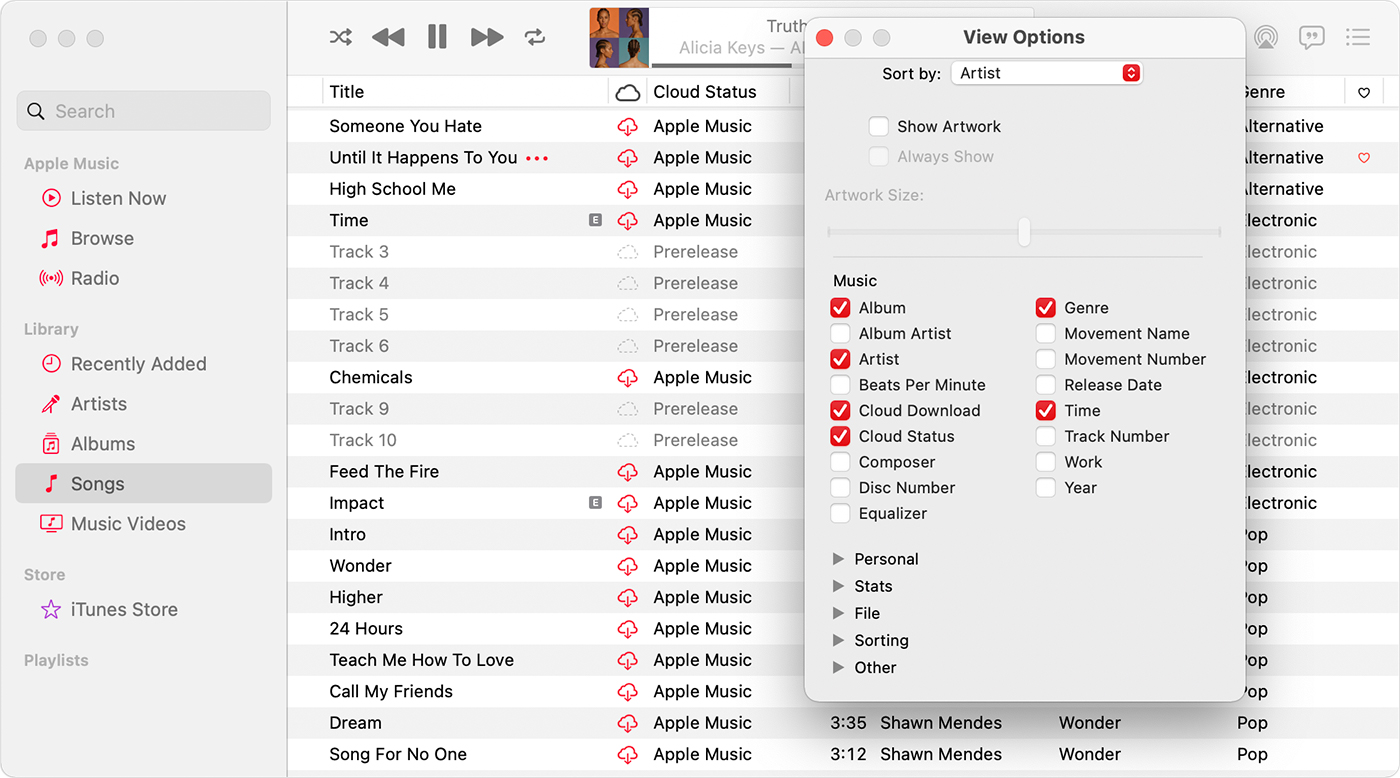Expand the Sorting section
The width and height of the screenshot is (1400, 778).
click(x=839, y=640)
